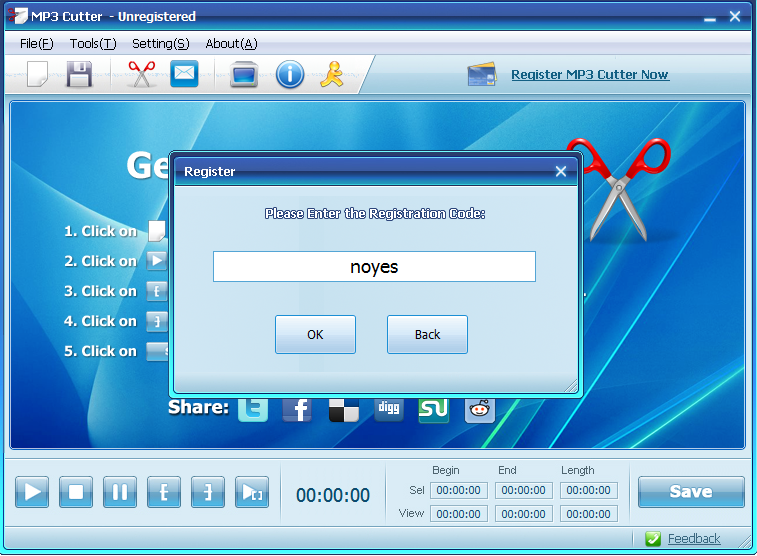
Task: Click Back in Register dialog
Action: point(427,334)
